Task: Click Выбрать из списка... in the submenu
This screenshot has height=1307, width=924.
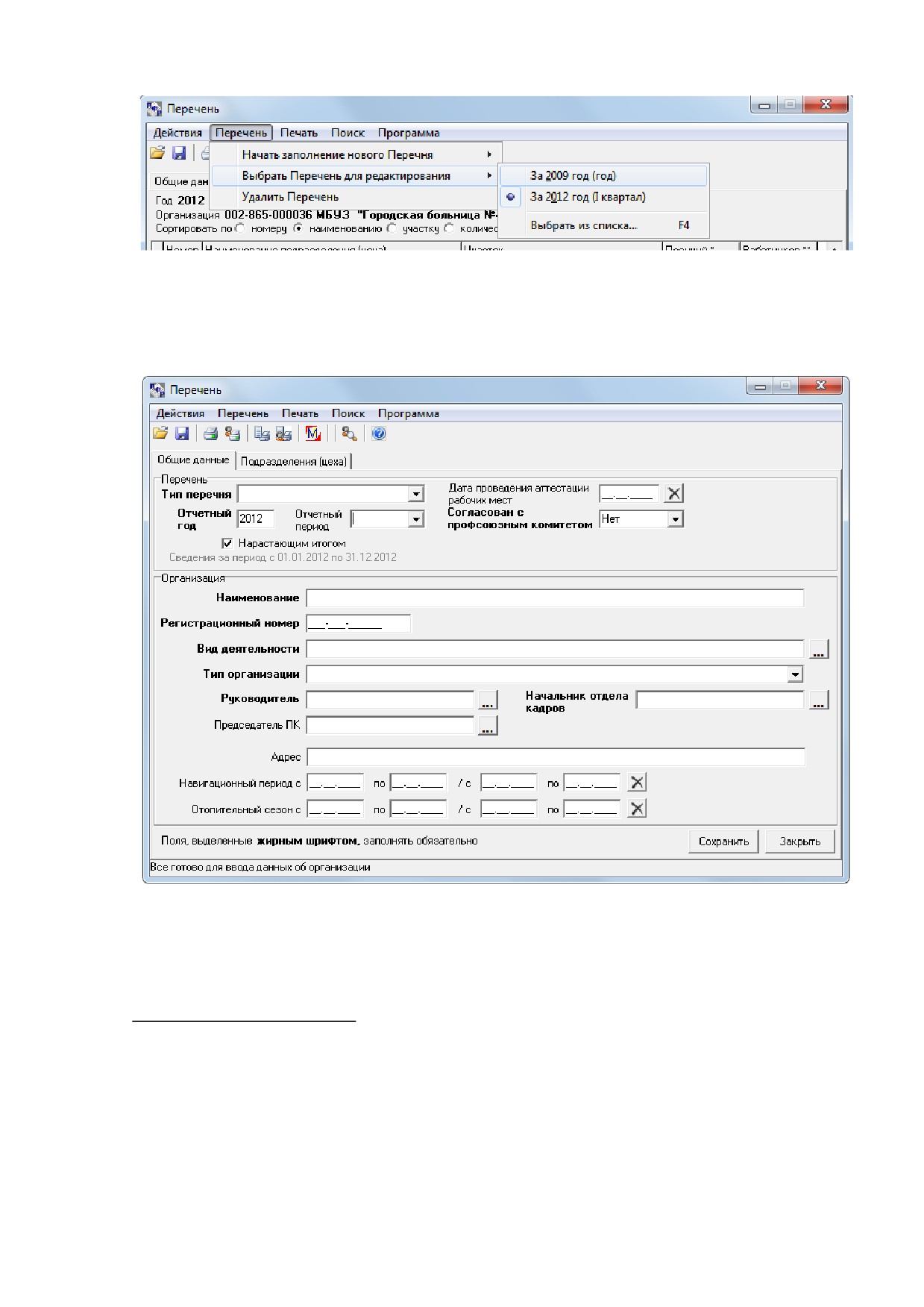Action: [x=603, y=225]
